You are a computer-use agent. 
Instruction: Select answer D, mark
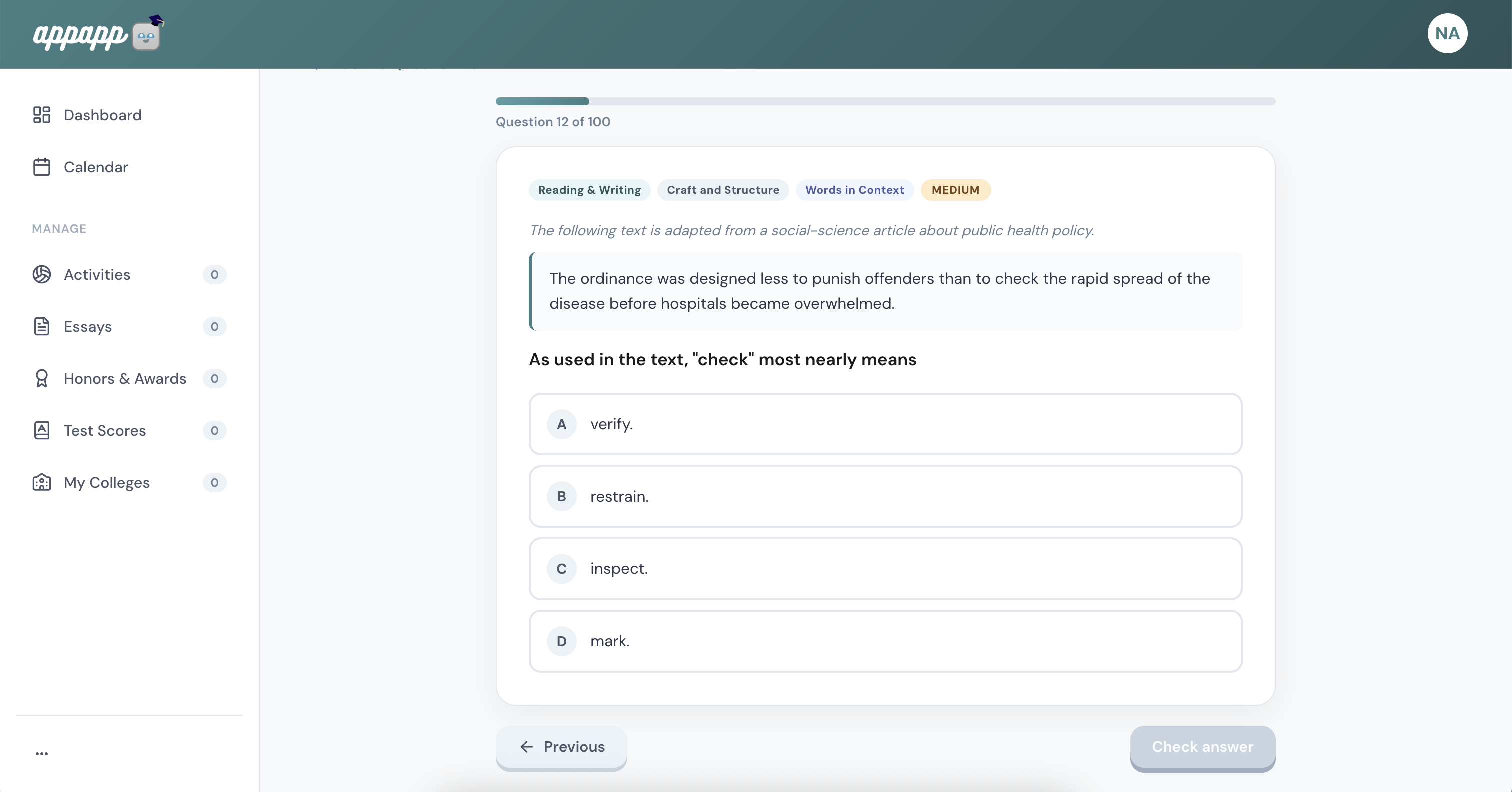(885, 641)
